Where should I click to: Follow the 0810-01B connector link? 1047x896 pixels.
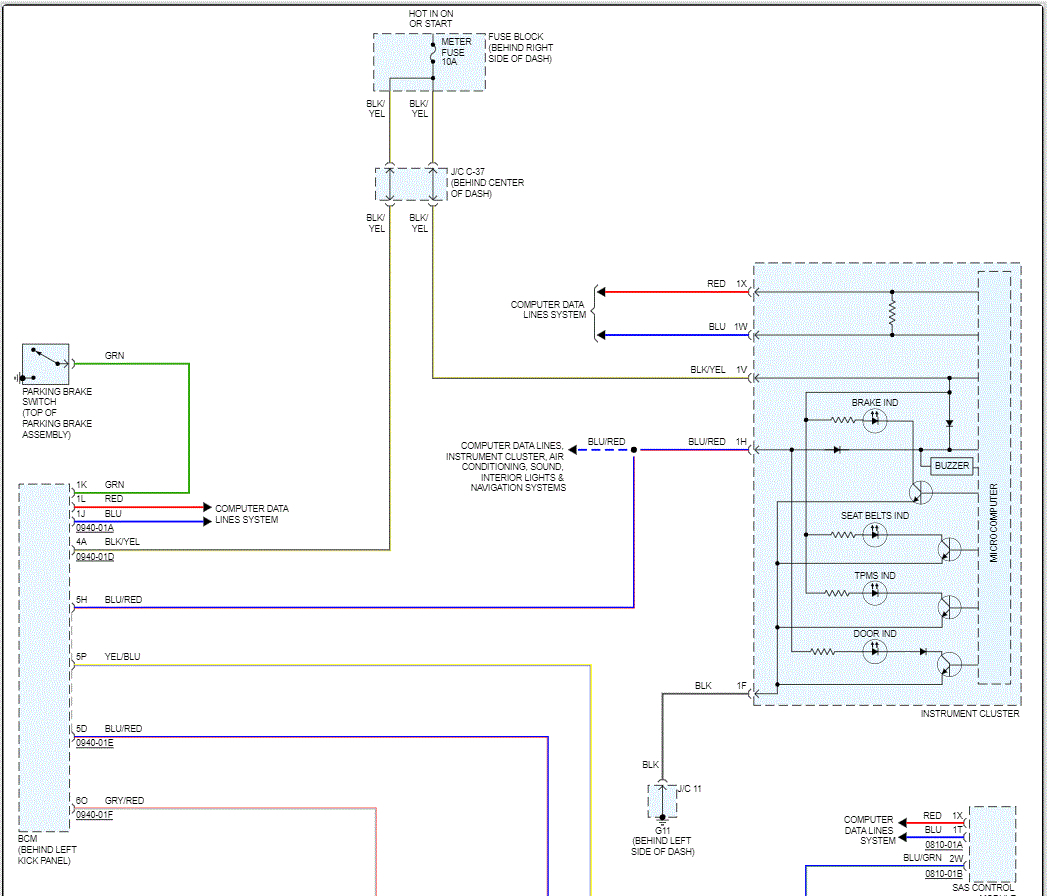(943, 873)
